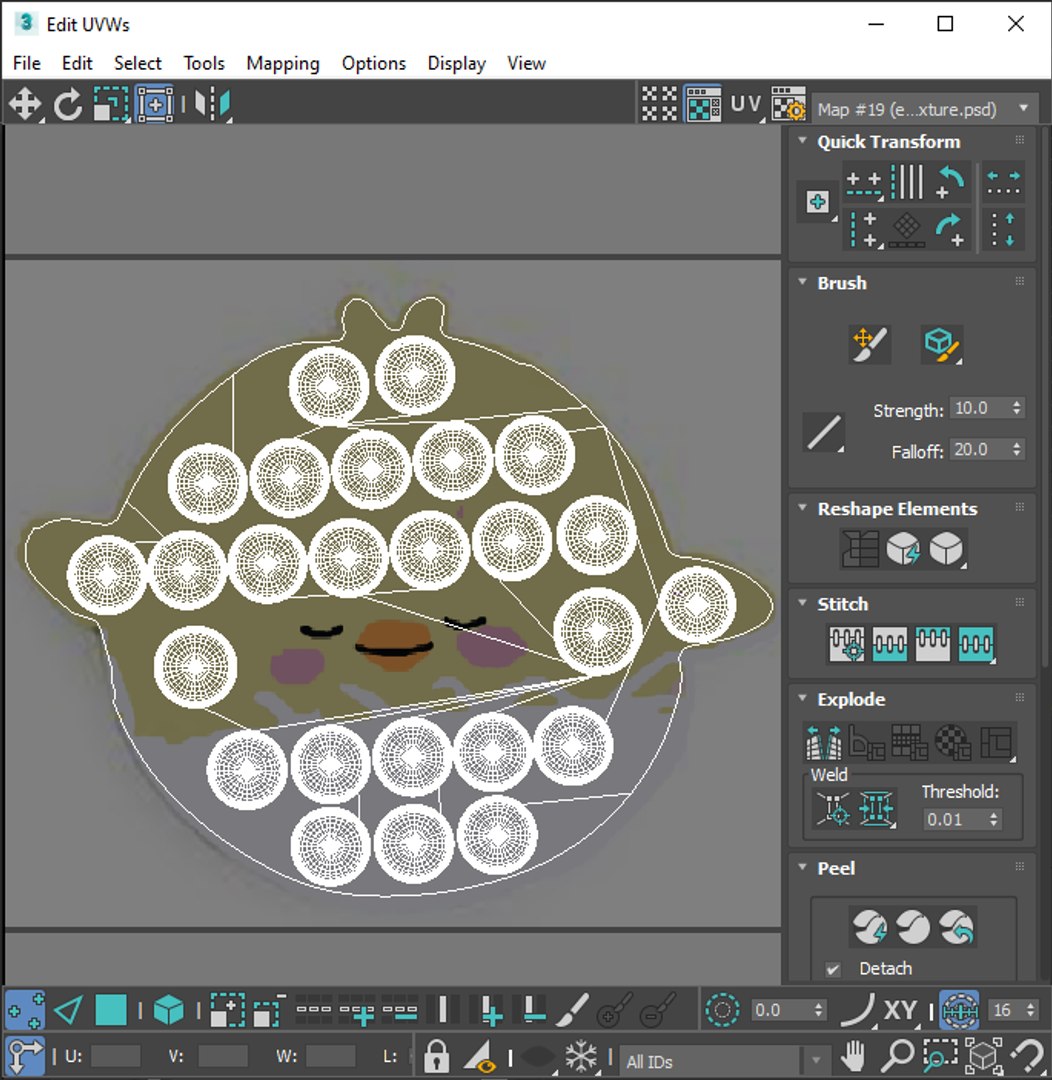Screen dimensions: 1052x1080
Task: Open the Options menu
Action: click(x=373, y=63)
